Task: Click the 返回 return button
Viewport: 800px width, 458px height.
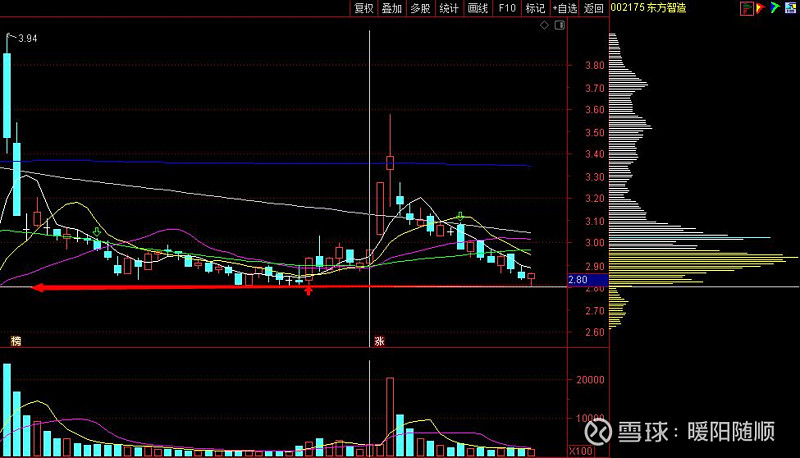Action: point(594,8)
